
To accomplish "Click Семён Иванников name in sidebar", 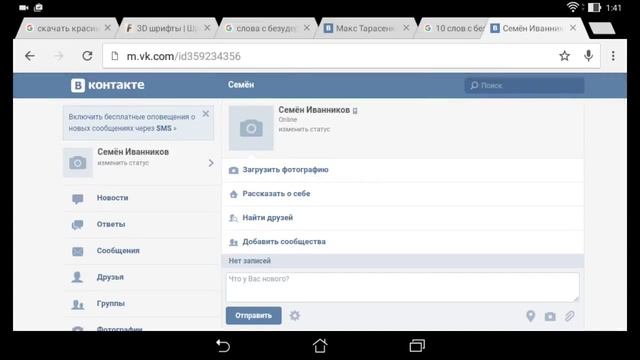I will tap(133, 152).
